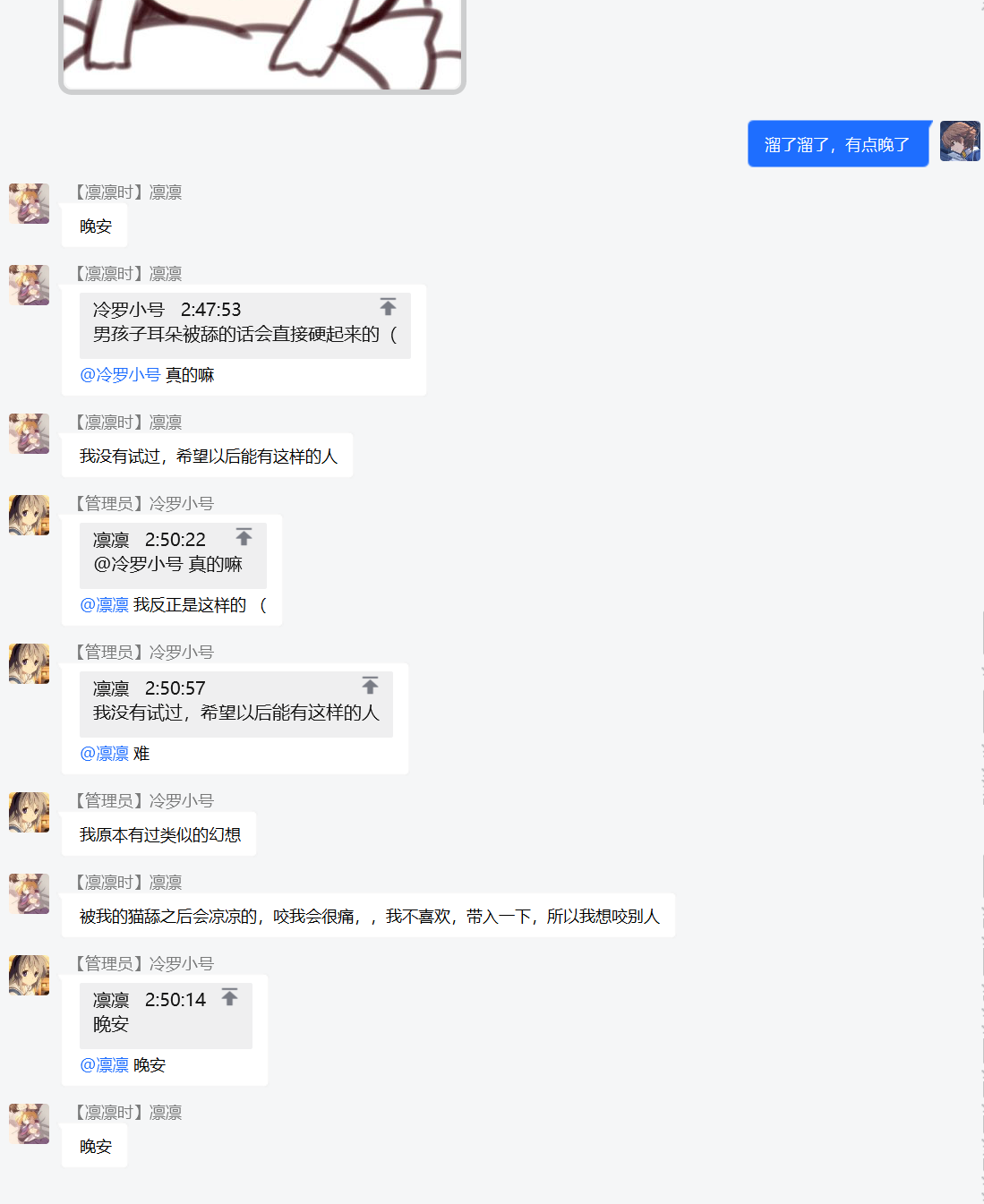Screen dimensions: 984x1204
Task: Open image thumbnail at top of chat
Action: click(262, 45)
